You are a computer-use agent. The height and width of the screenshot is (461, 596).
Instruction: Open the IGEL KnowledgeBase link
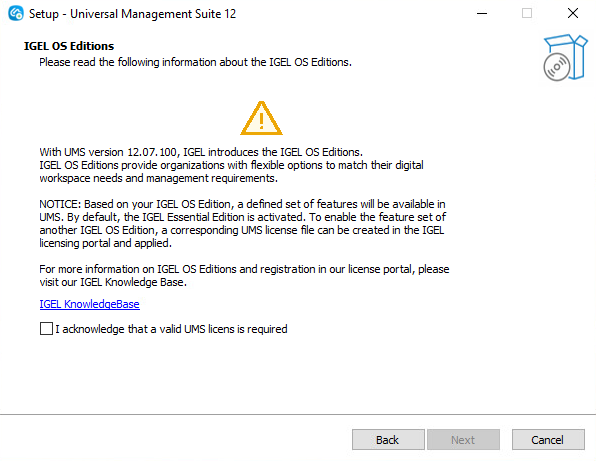click(x=89, y=304)
